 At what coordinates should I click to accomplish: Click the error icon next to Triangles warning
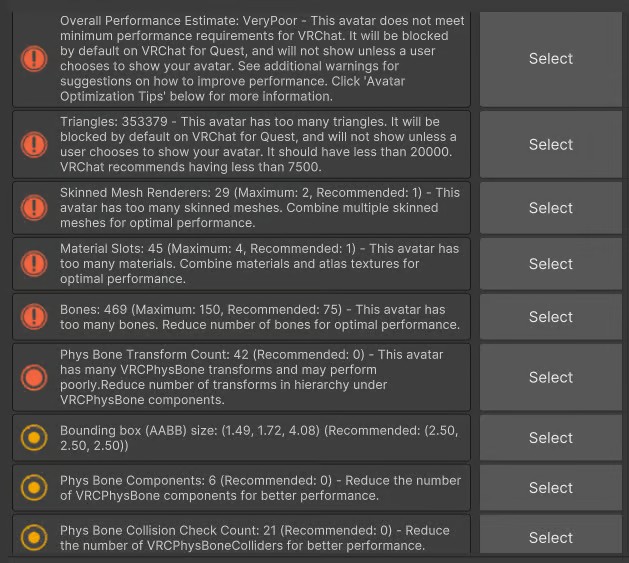coord(34,144)
